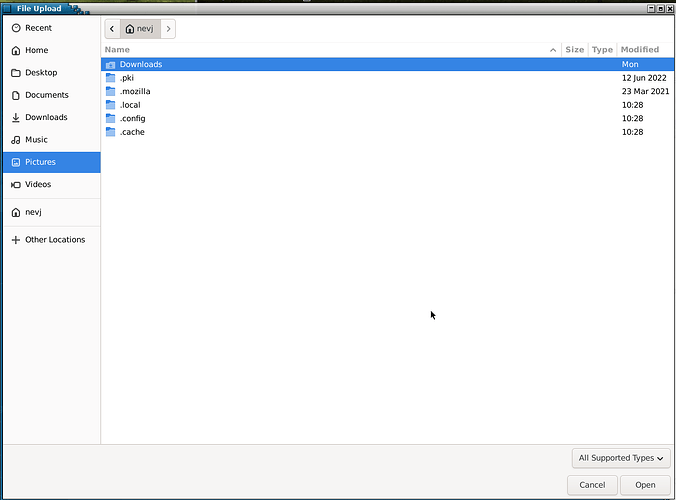
Task: Click the house icon beside Home
Action: [16, 50]
